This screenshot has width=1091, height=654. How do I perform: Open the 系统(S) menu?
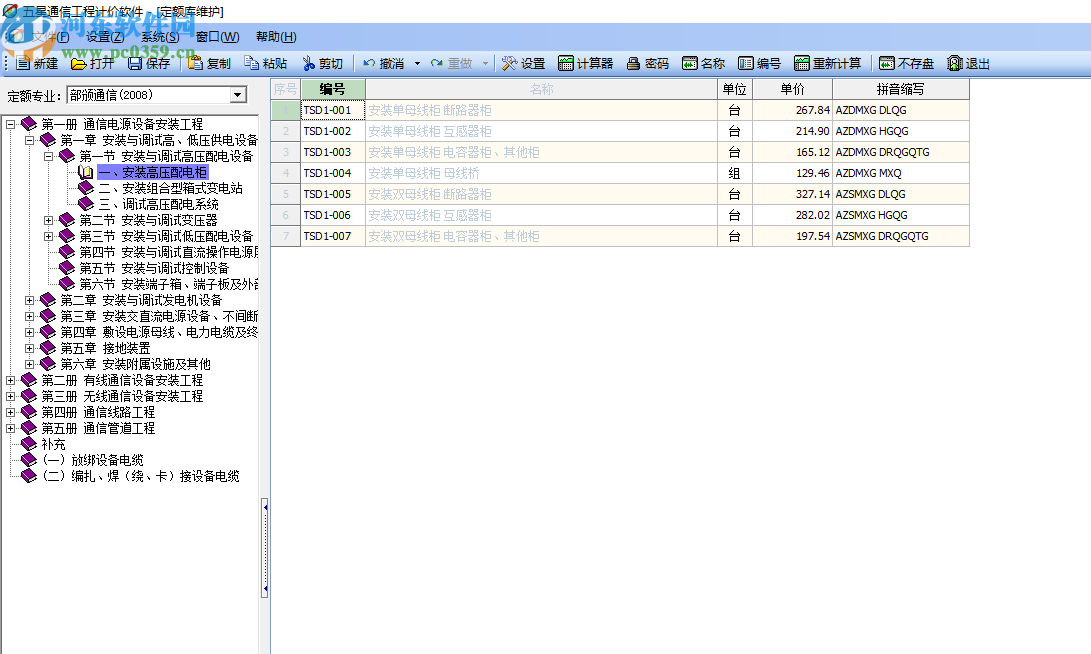pyautogui.click(x=160, y=37)
